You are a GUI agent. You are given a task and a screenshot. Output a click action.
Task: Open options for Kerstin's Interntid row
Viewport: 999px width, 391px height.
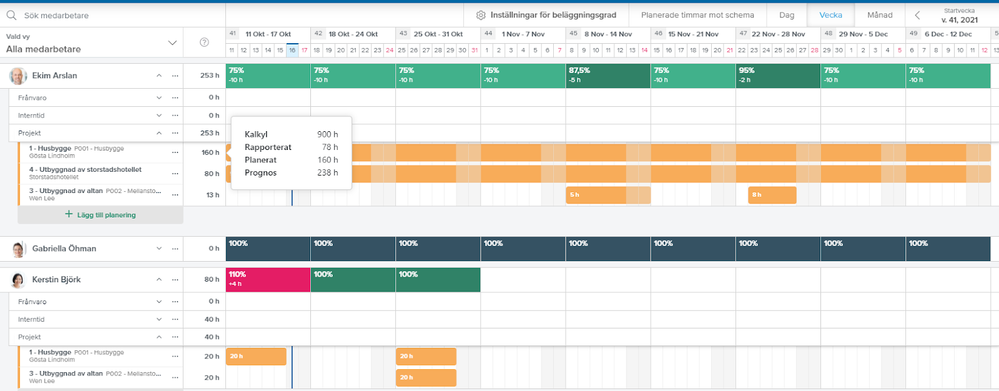175,319
